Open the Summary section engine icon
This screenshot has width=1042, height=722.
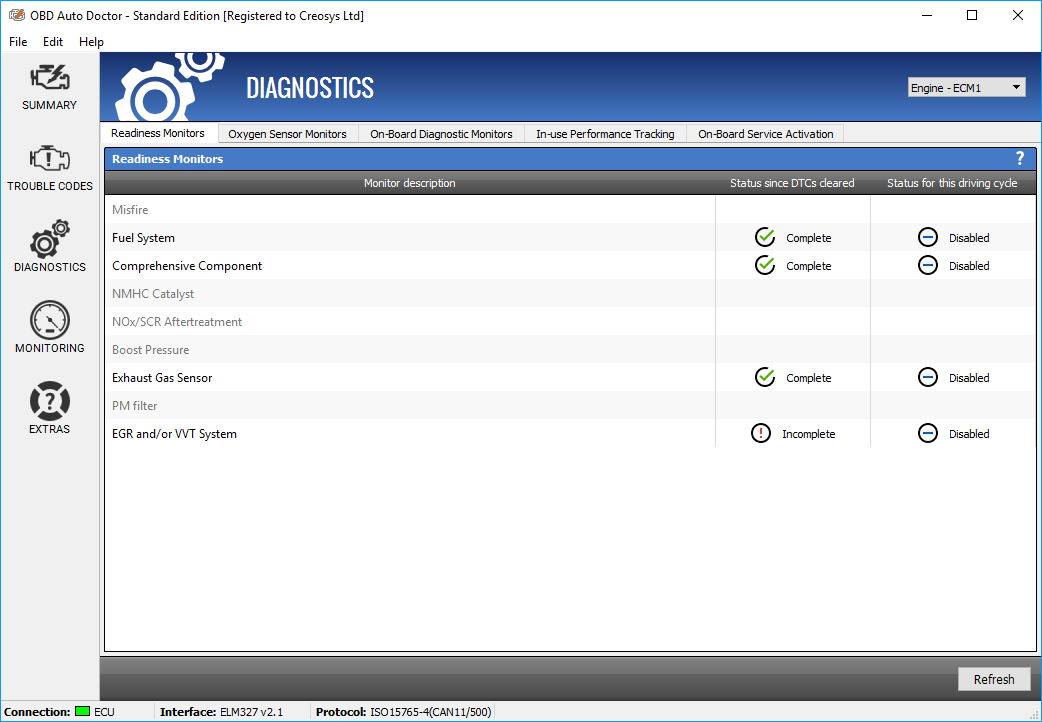[50, 78]
